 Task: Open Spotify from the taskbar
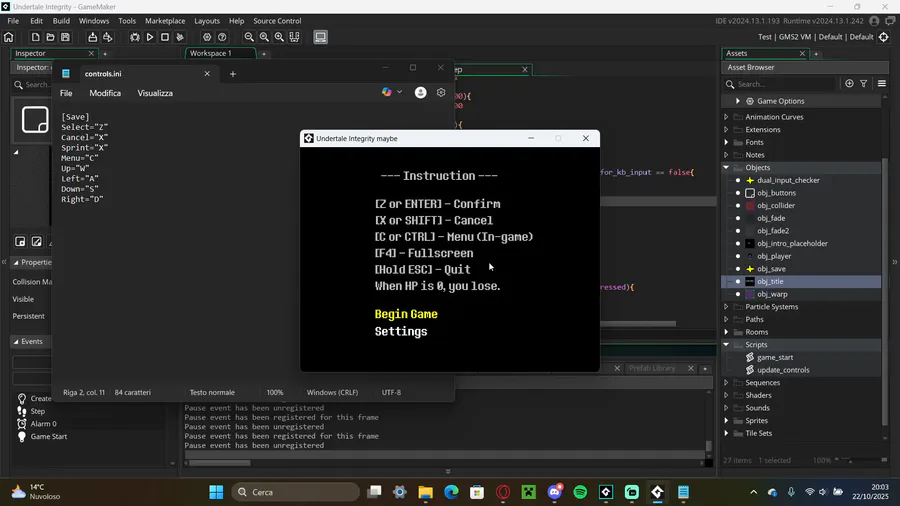pos(580,492)
